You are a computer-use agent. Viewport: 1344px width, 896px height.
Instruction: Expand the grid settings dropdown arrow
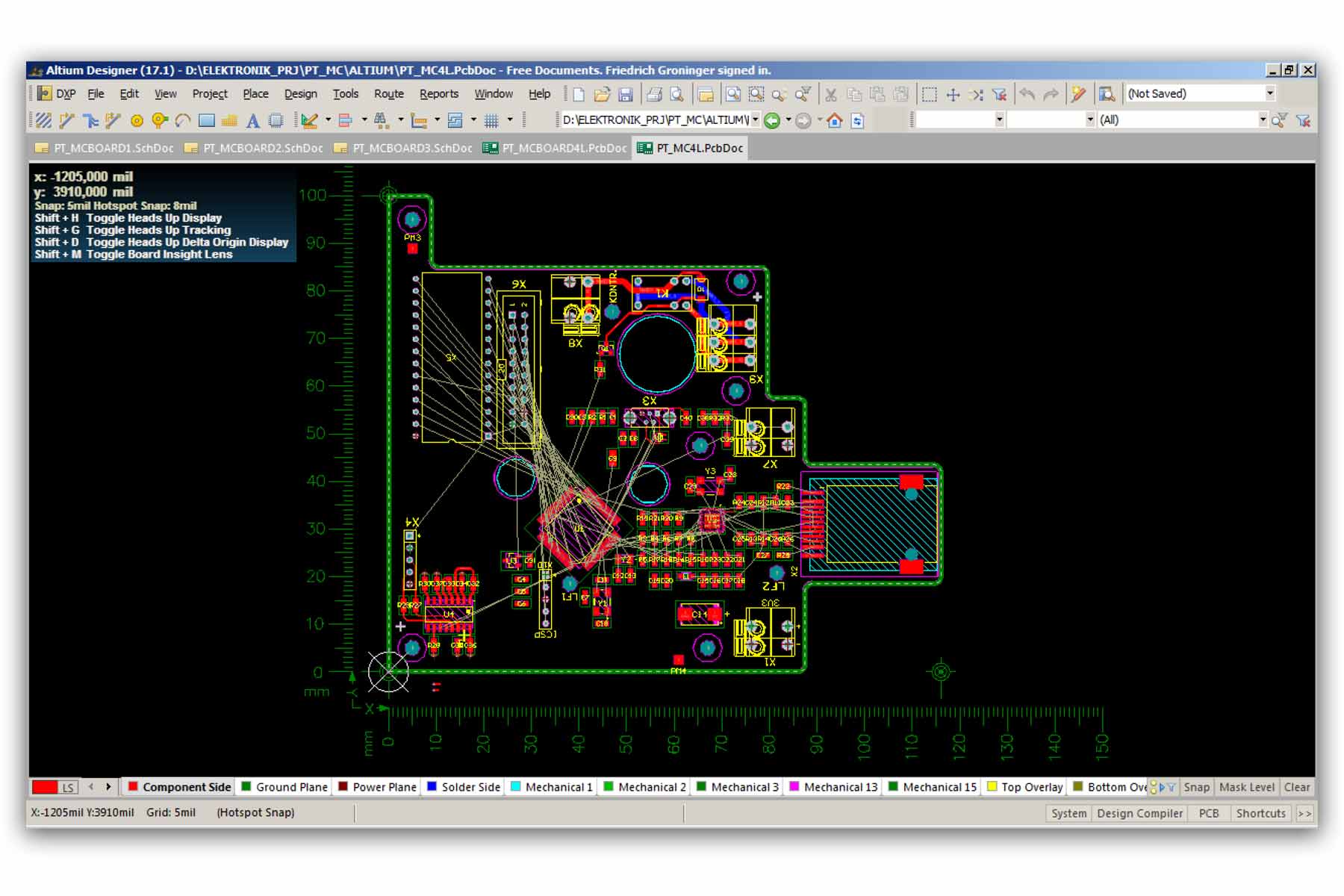tap(510, 119)
